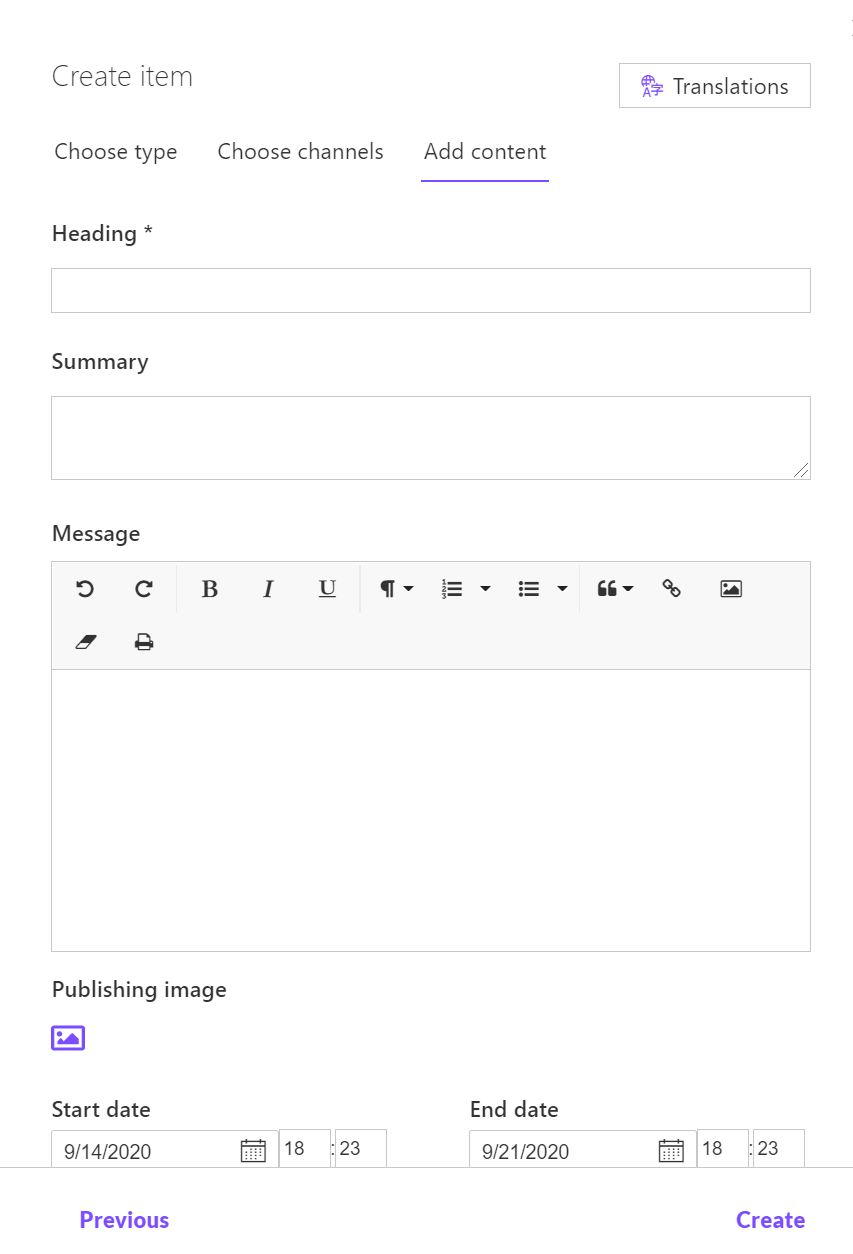This screenshot has width=853, height=1254.
Task: Switch to Choose channels tab
Action: 301,152
